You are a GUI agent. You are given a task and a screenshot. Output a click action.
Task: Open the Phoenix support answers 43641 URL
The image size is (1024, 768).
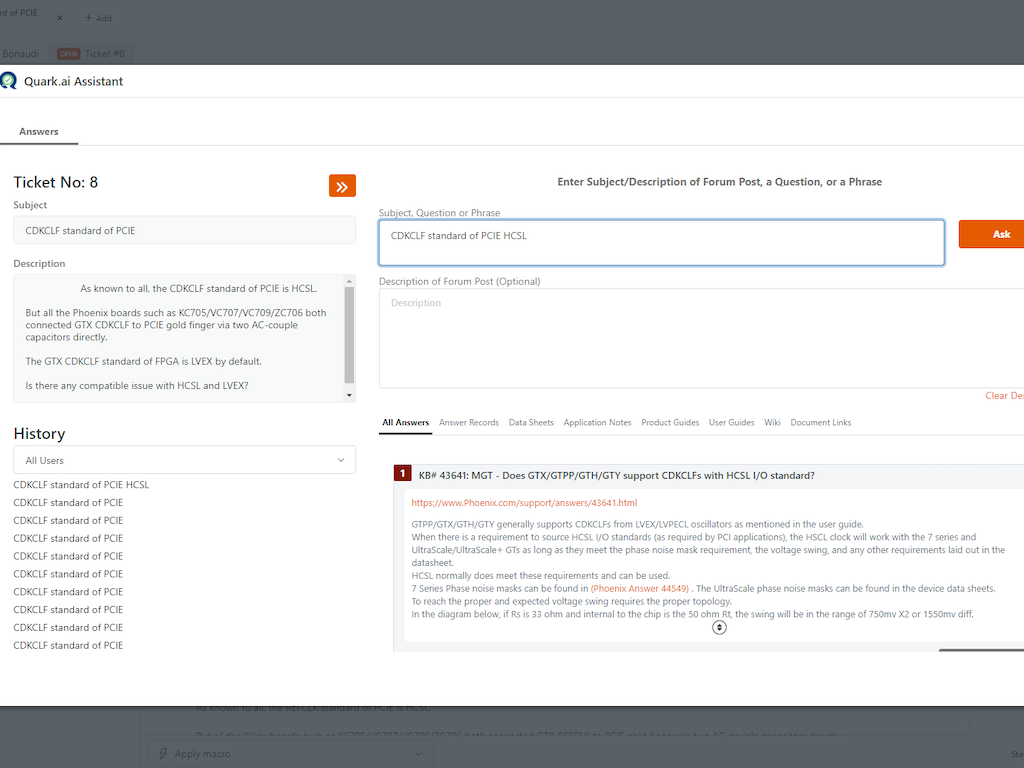pyautogui.click(x=523, y=503)
